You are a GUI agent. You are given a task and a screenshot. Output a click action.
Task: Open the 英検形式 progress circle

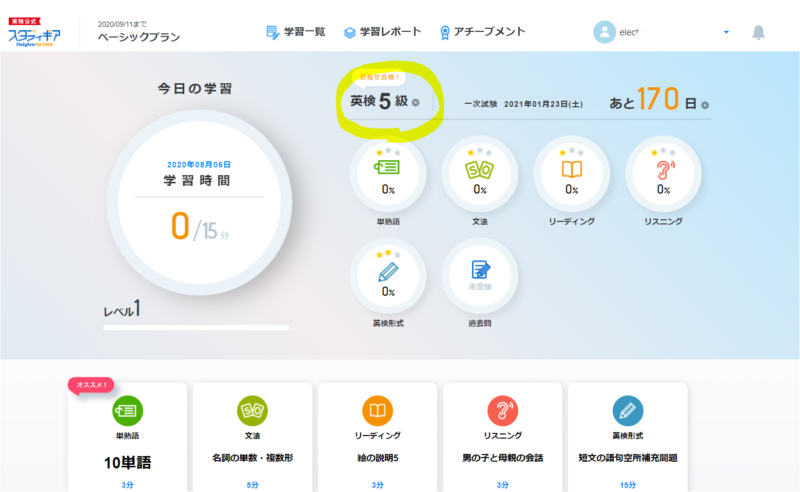tap(388, 276)
